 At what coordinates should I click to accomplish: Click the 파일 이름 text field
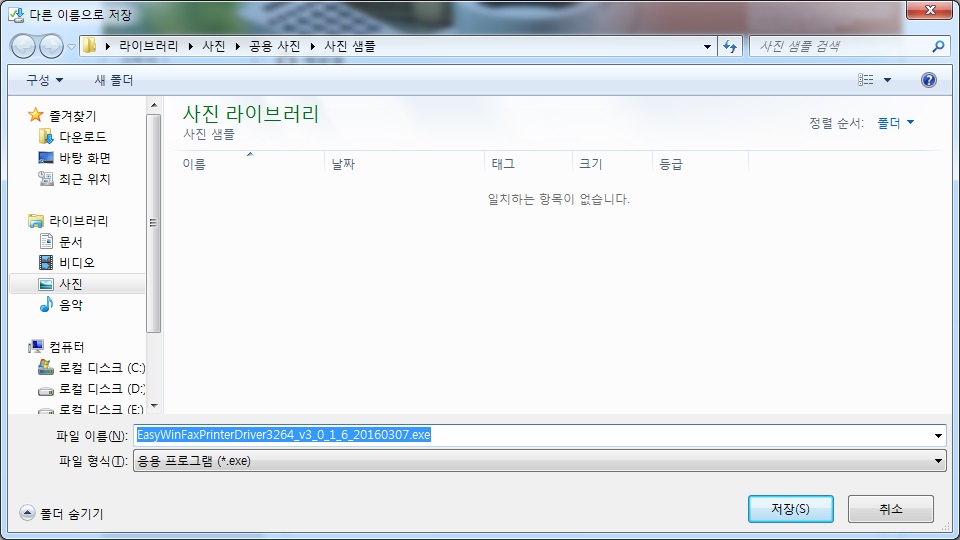coord(533,435)
